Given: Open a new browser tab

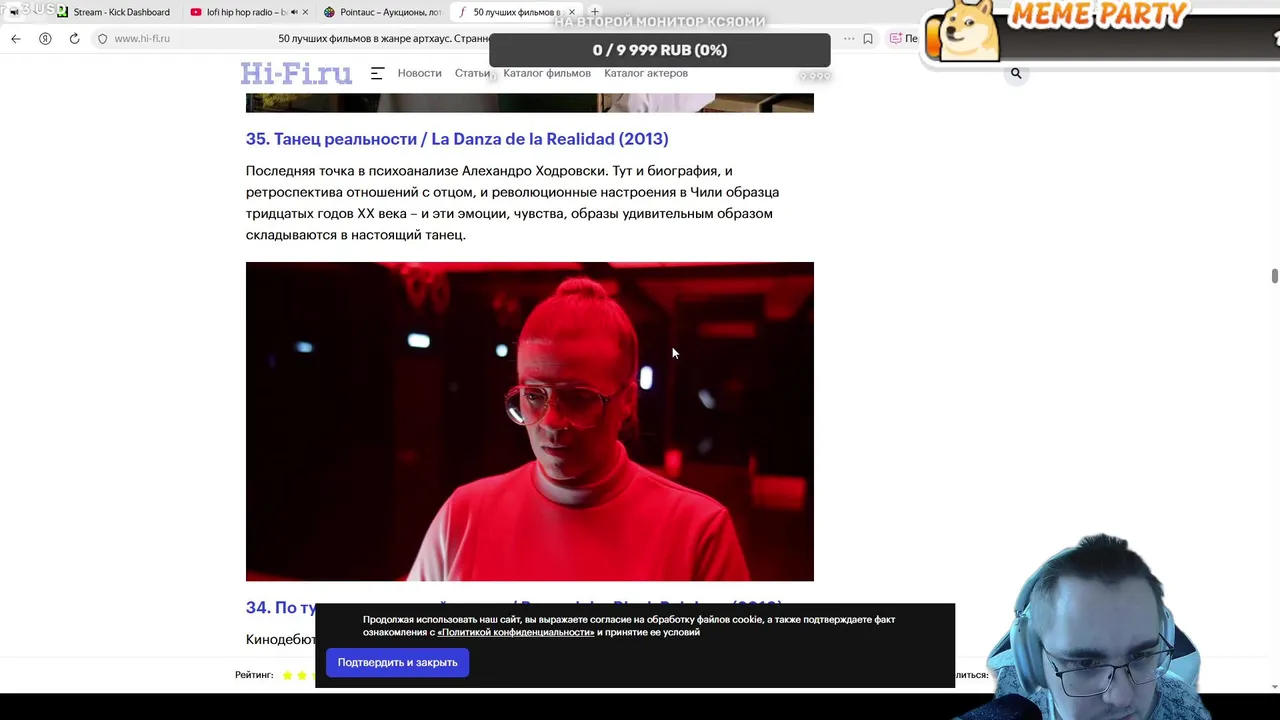Looking at the screenshot, I should click(595, 12).
